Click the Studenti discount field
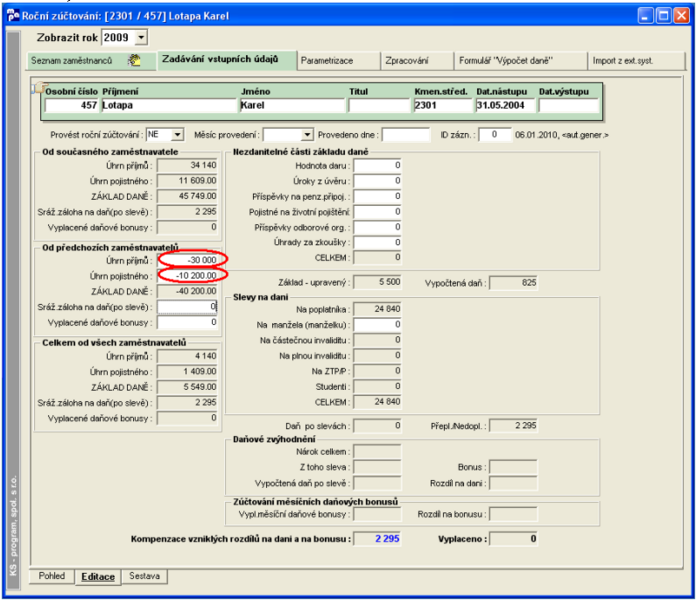 (377, 386)
